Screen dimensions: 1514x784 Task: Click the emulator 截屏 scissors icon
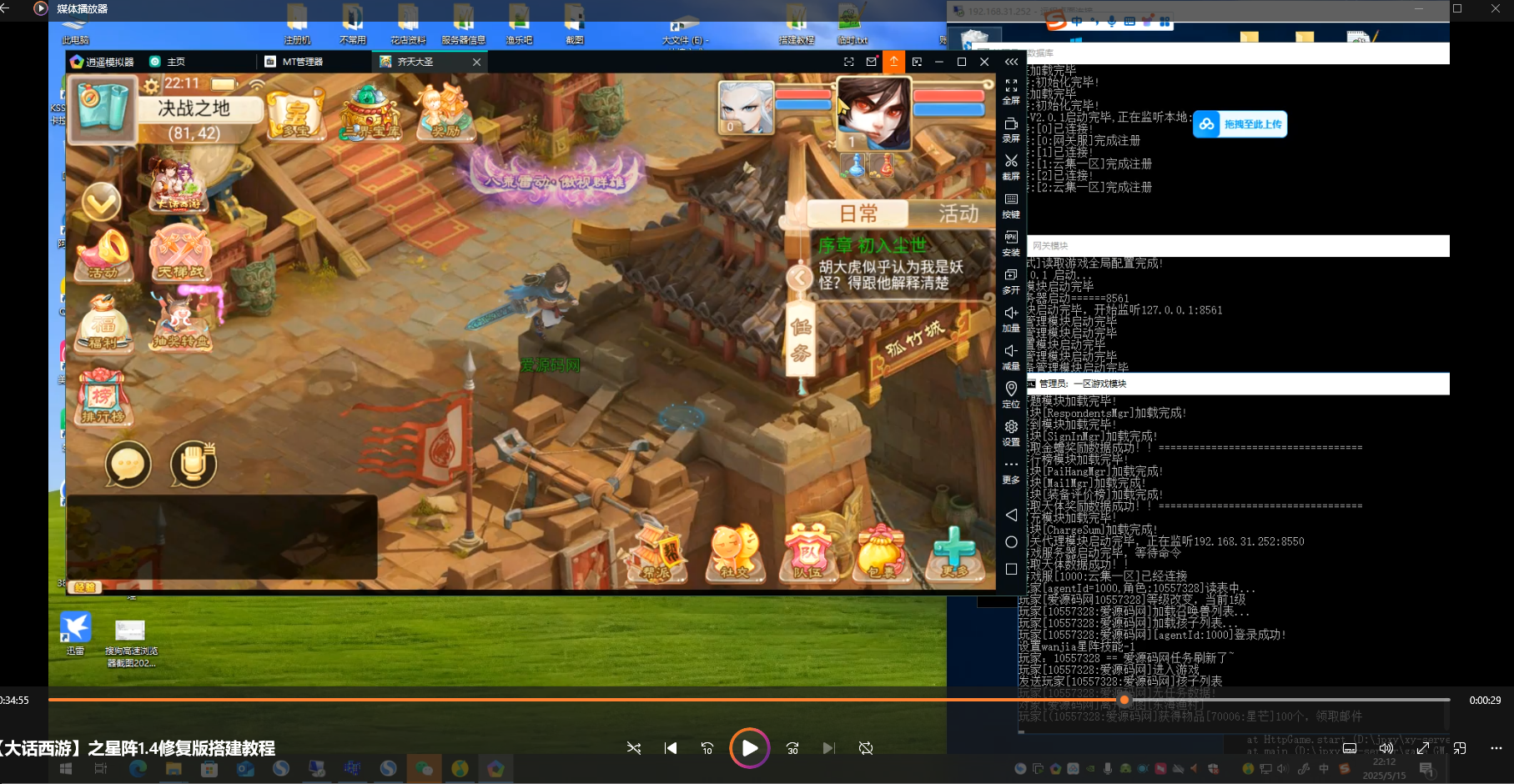click(x=1011, y=168)
